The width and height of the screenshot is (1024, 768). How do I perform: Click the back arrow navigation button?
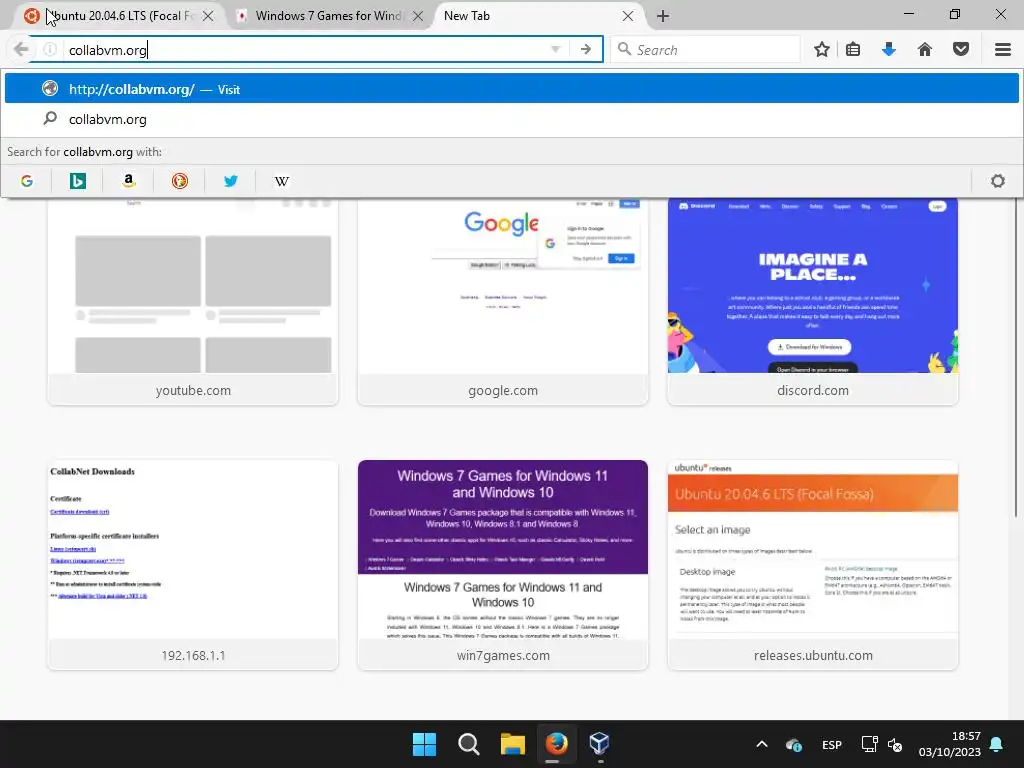(x=21, y=49)
